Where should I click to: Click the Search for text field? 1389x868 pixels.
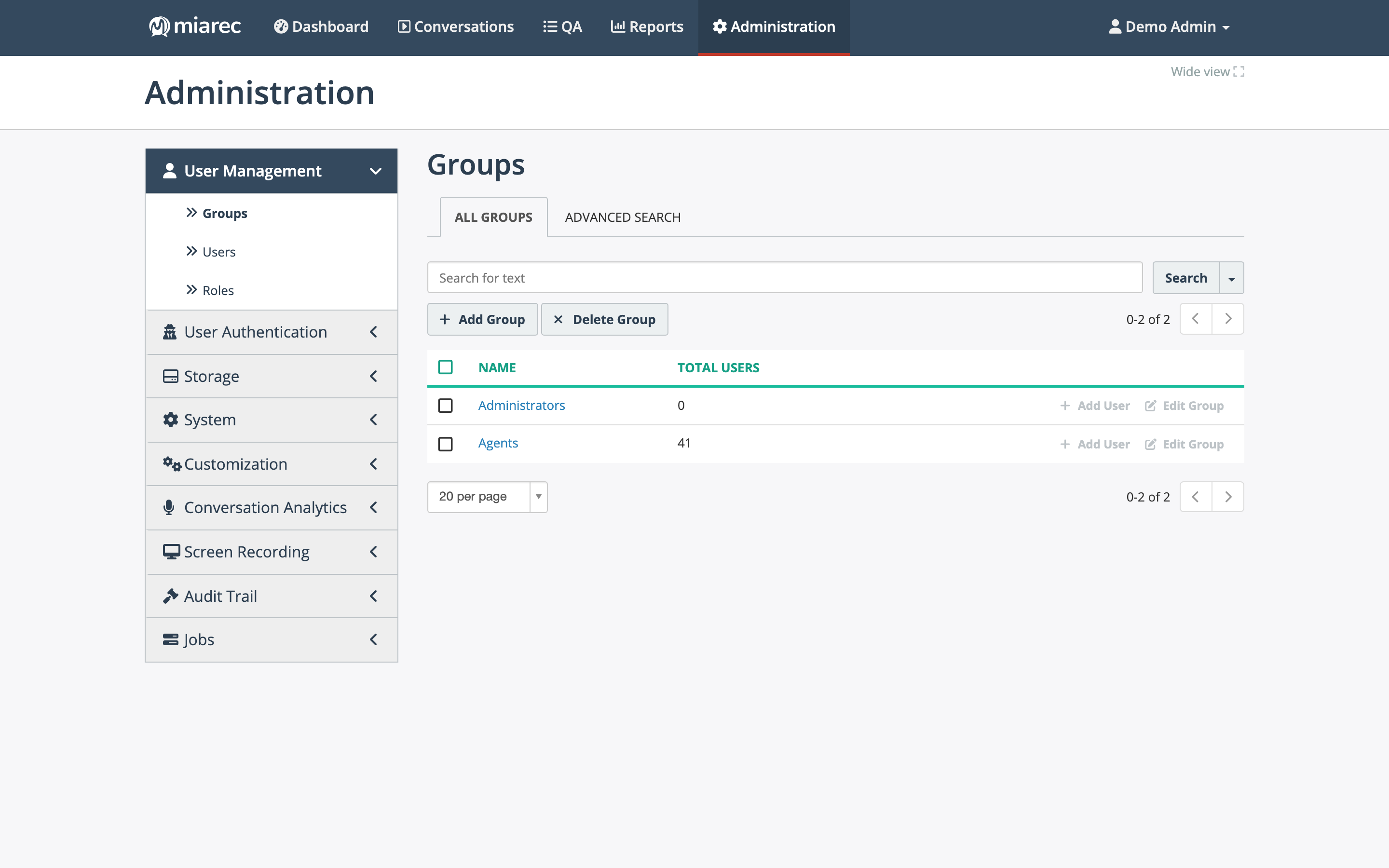785,278
